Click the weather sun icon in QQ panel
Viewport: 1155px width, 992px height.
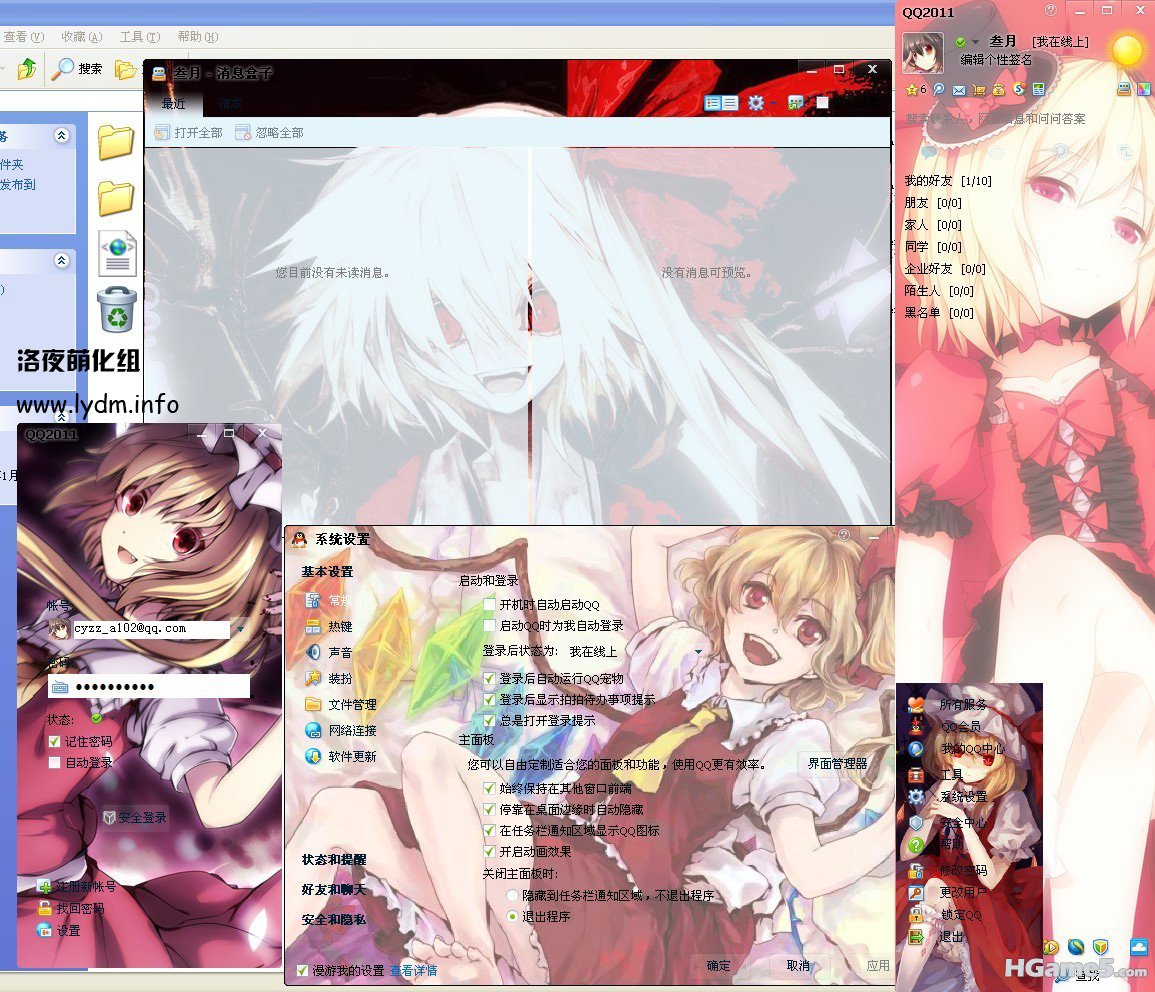(x=1127, y=50)
